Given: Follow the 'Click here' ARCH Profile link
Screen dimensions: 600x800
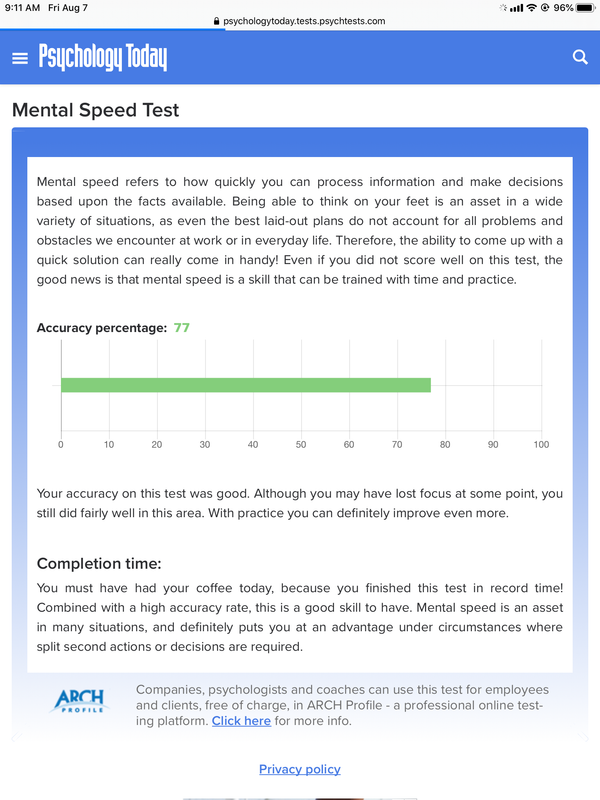Looking at the screenshot, I should [241, 721].
